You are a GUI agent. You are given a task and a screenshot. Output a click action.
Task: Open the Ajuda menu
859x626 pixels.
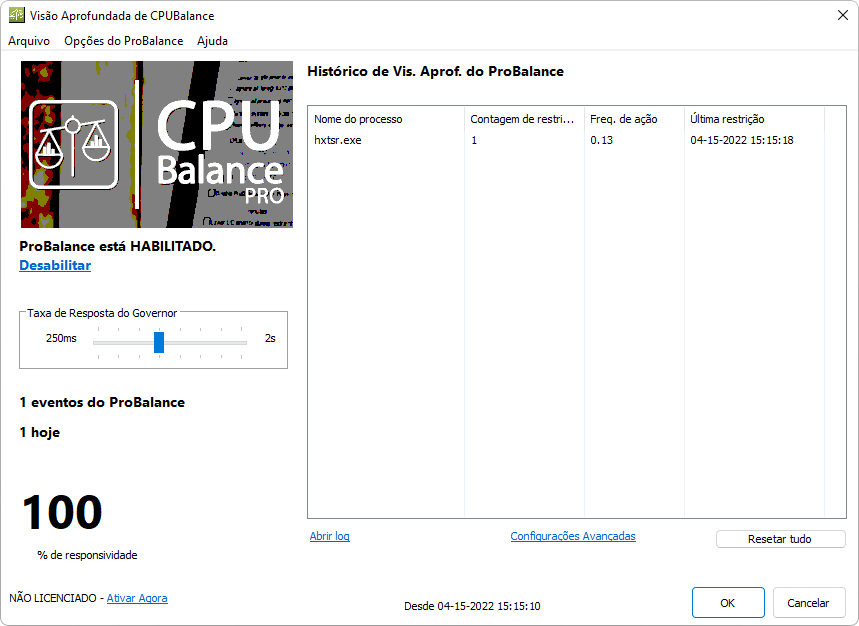point(213,41)
